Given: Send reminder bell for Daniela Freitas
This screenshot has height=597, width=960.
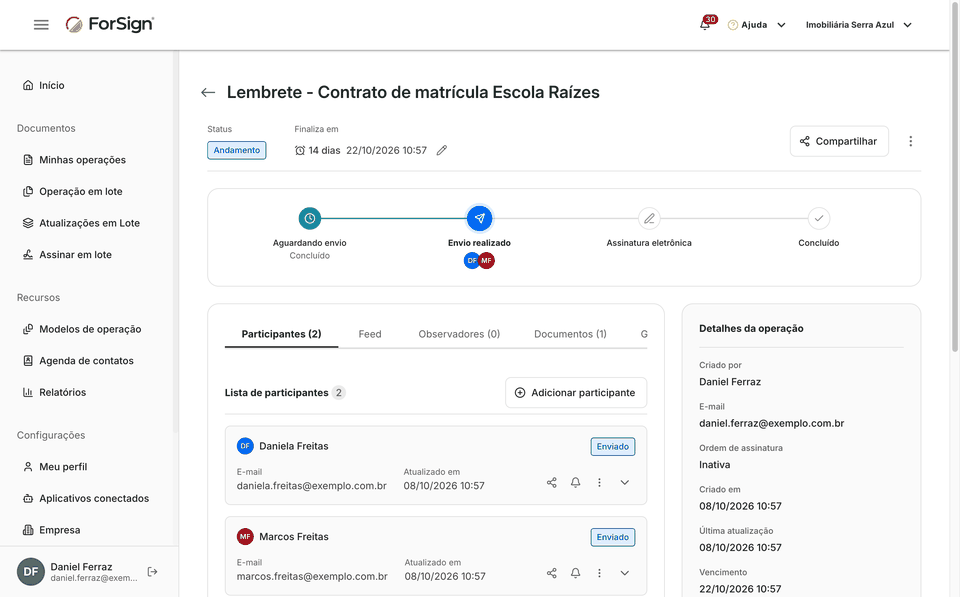Looking at the screenshot, I should (x=576, y=482).
